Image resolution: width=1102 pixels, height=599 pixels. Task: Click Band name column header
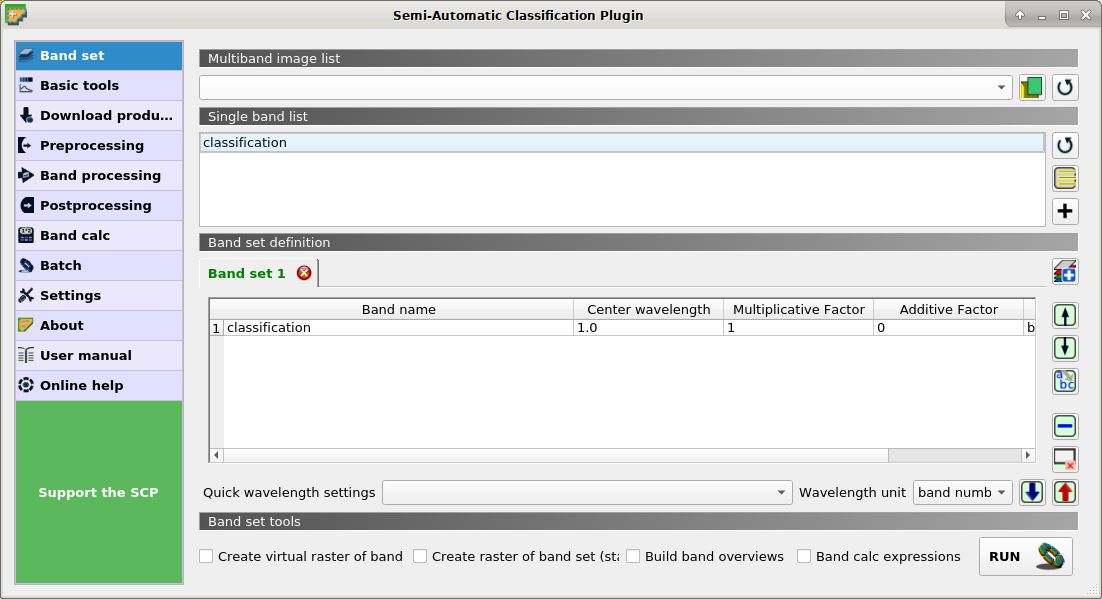pyautogui.click(x=398, y=309)
